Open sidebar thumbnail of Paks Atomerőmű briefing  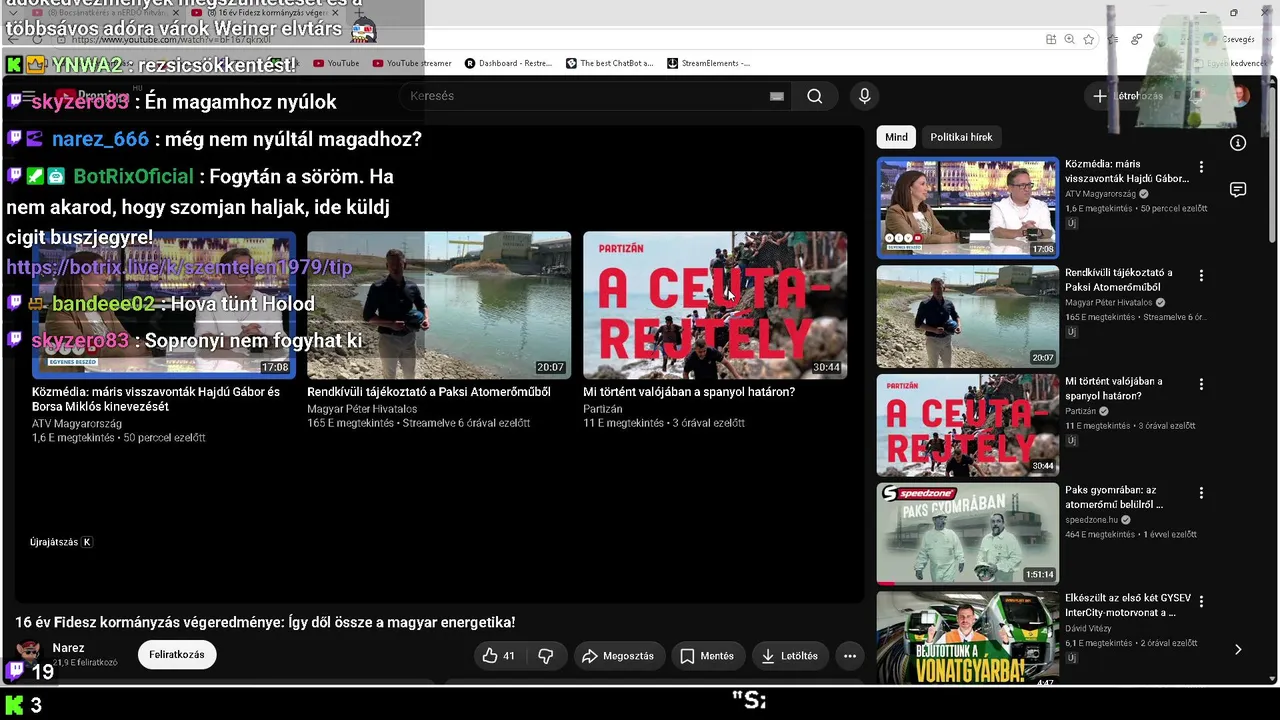(967, 316)
